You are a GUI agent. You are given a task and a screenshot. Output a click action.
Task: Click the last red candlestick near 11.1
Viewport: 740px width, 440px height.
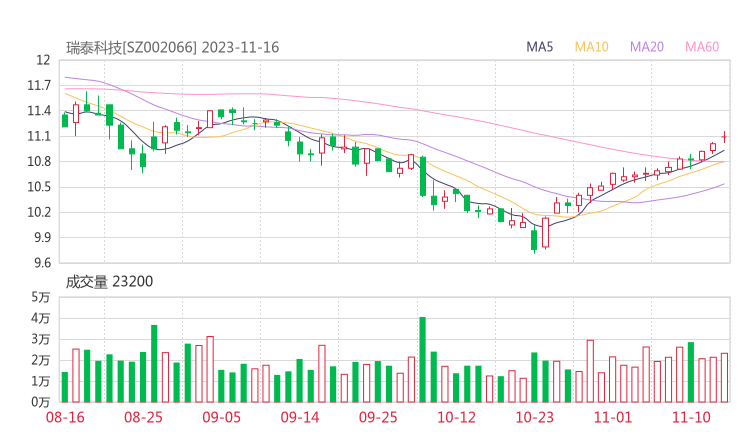[724, 137]
